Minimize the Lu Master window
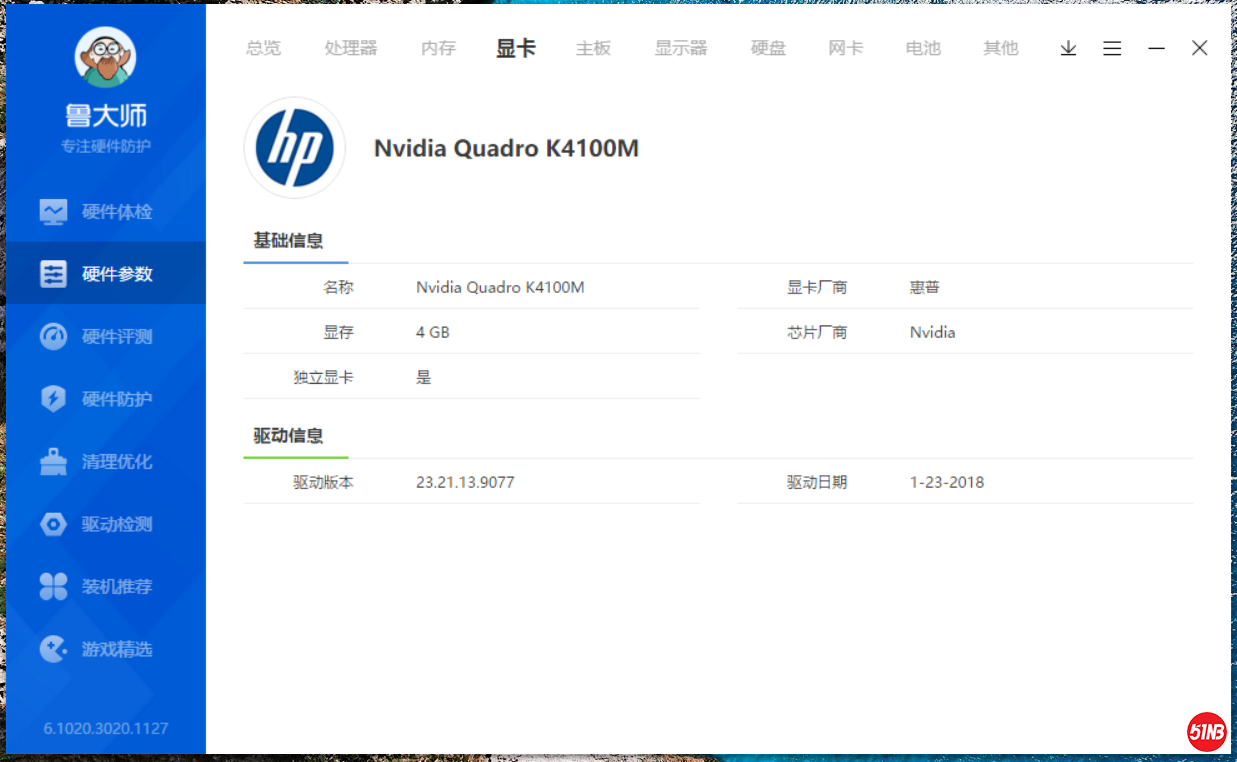Screen dimensions: 1237x762 [x=1156, y=48]
